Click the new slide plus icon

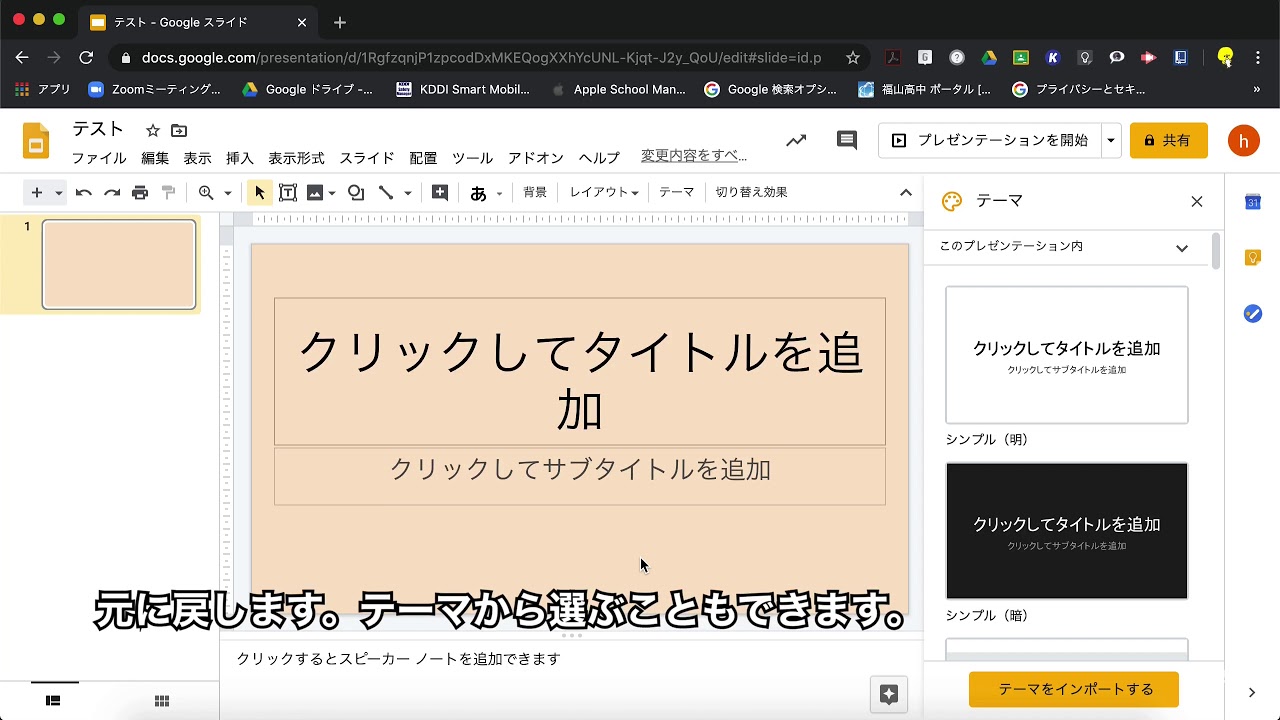[36, 193]
